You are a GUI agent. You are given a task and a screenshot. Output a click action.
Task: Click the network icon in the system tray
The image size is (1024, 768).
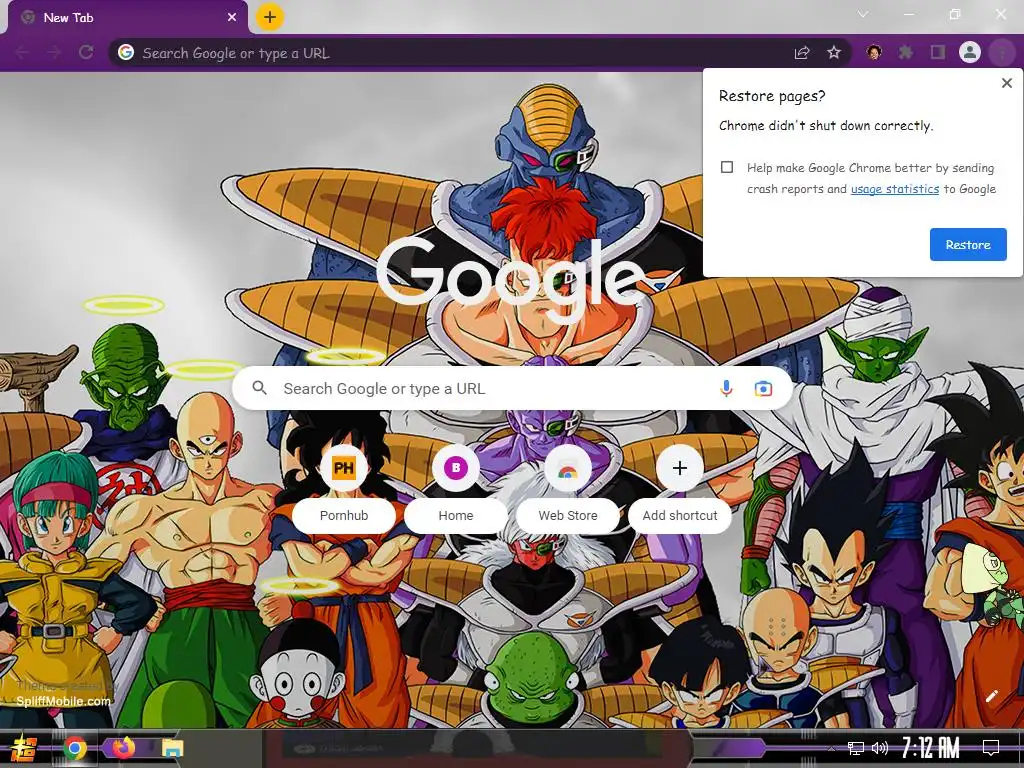(x=856, y=748)
